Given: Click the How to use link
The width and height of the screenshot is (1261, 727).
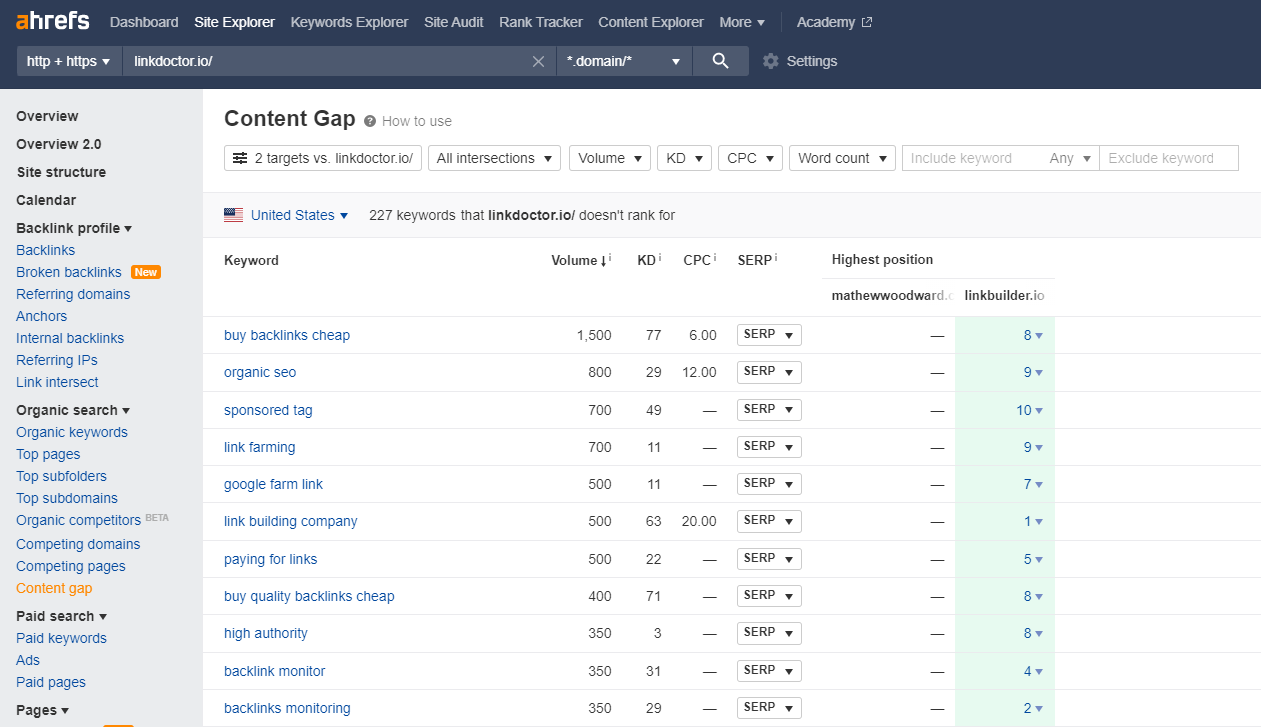Looking at the screenshot, I should click(417, 121).
